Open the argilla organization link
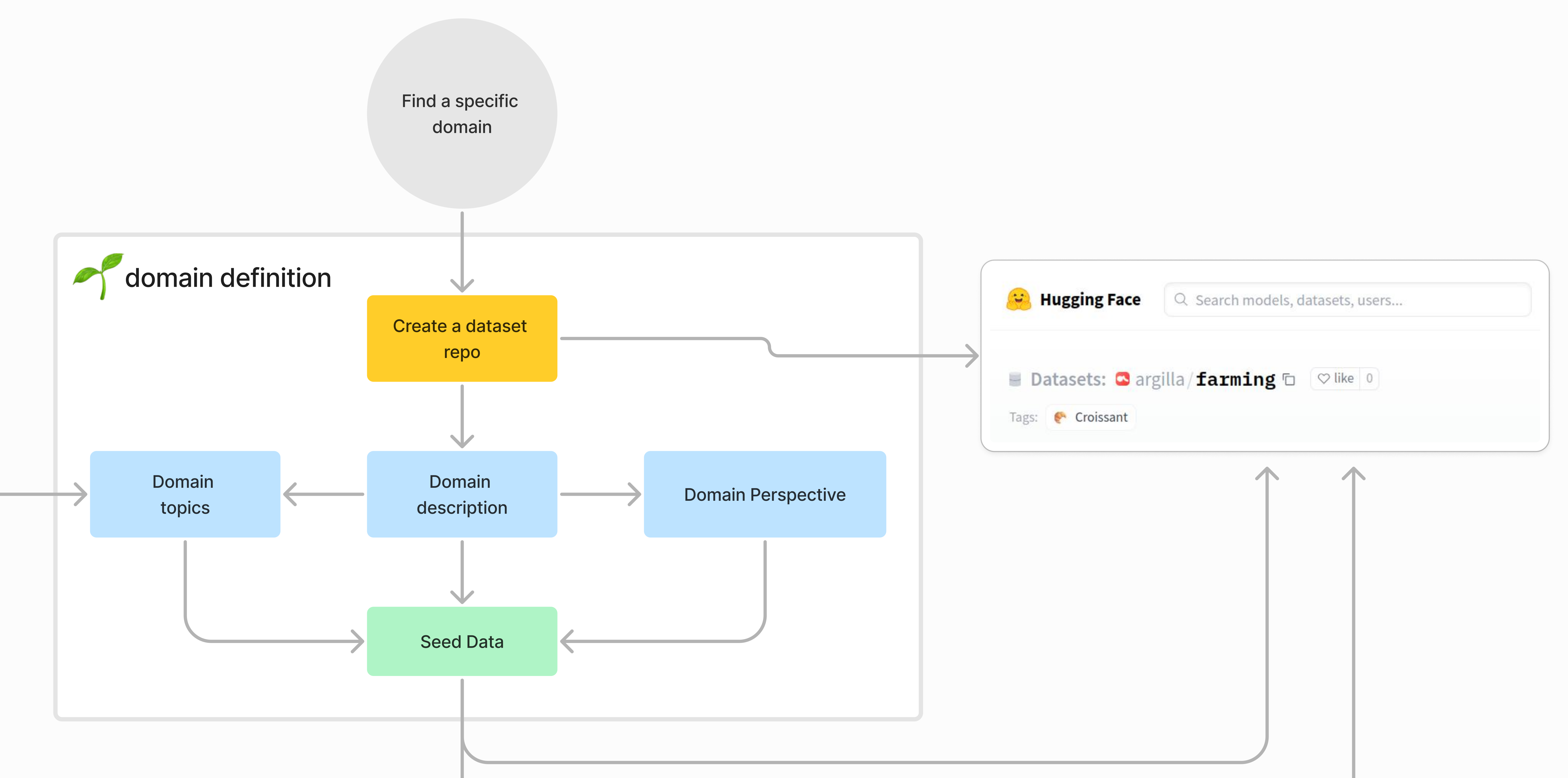The height and width of the screenshot is (778, 1568). 1160,379
